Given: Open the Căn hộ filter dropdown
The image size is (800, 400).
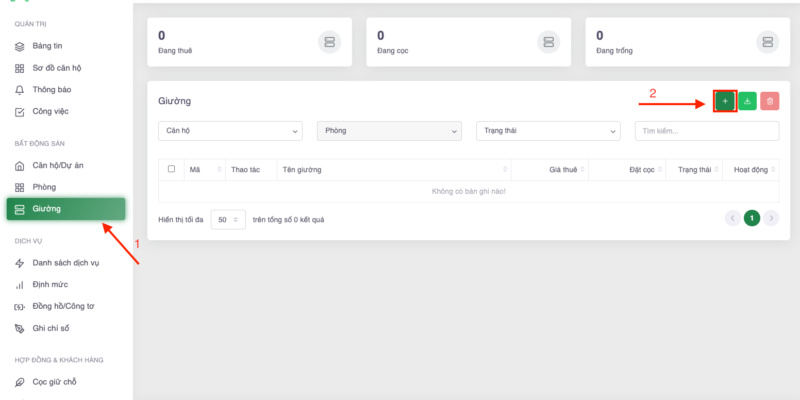Looking at the screenshot, I should point(230,131).
